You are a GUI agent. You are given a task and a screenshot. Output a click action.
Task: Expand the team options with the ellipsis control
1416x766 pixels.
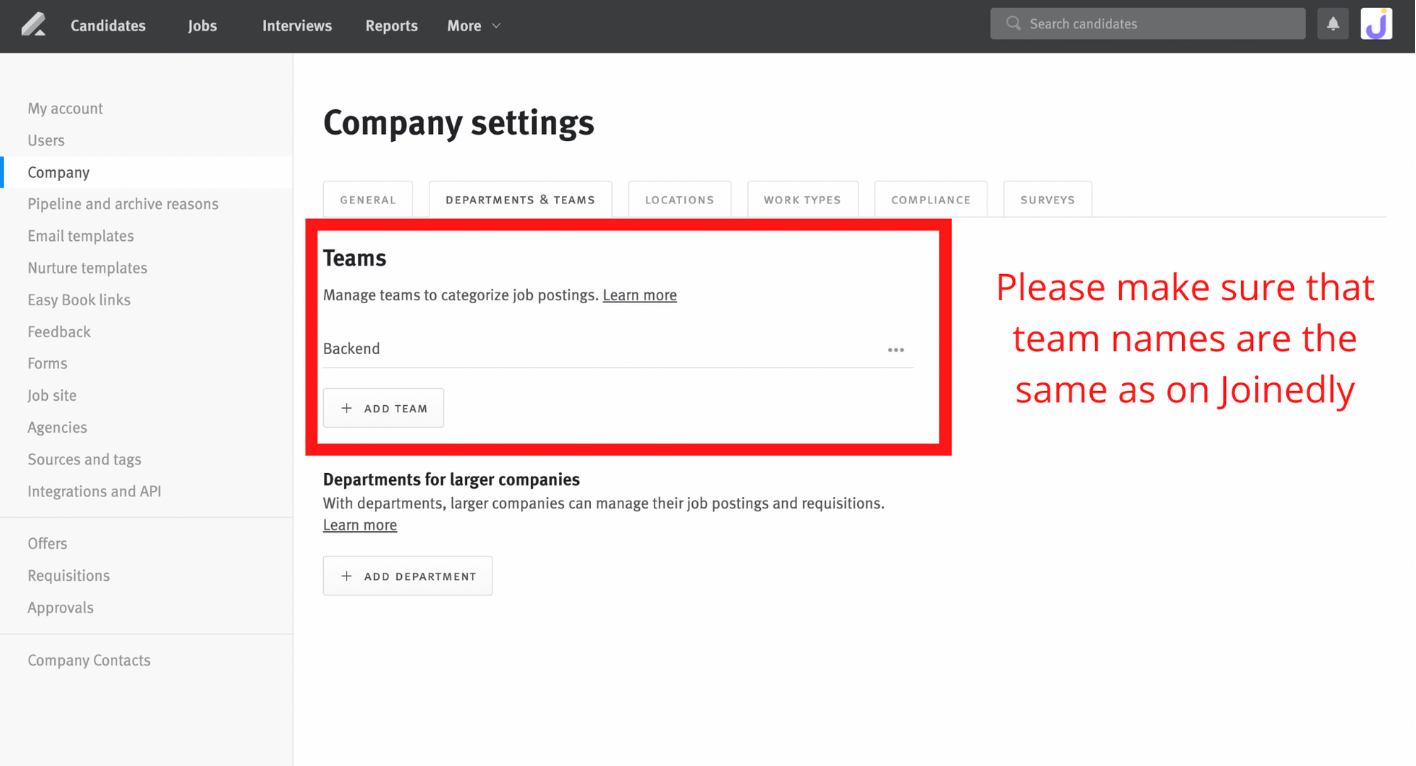[895, 349]
